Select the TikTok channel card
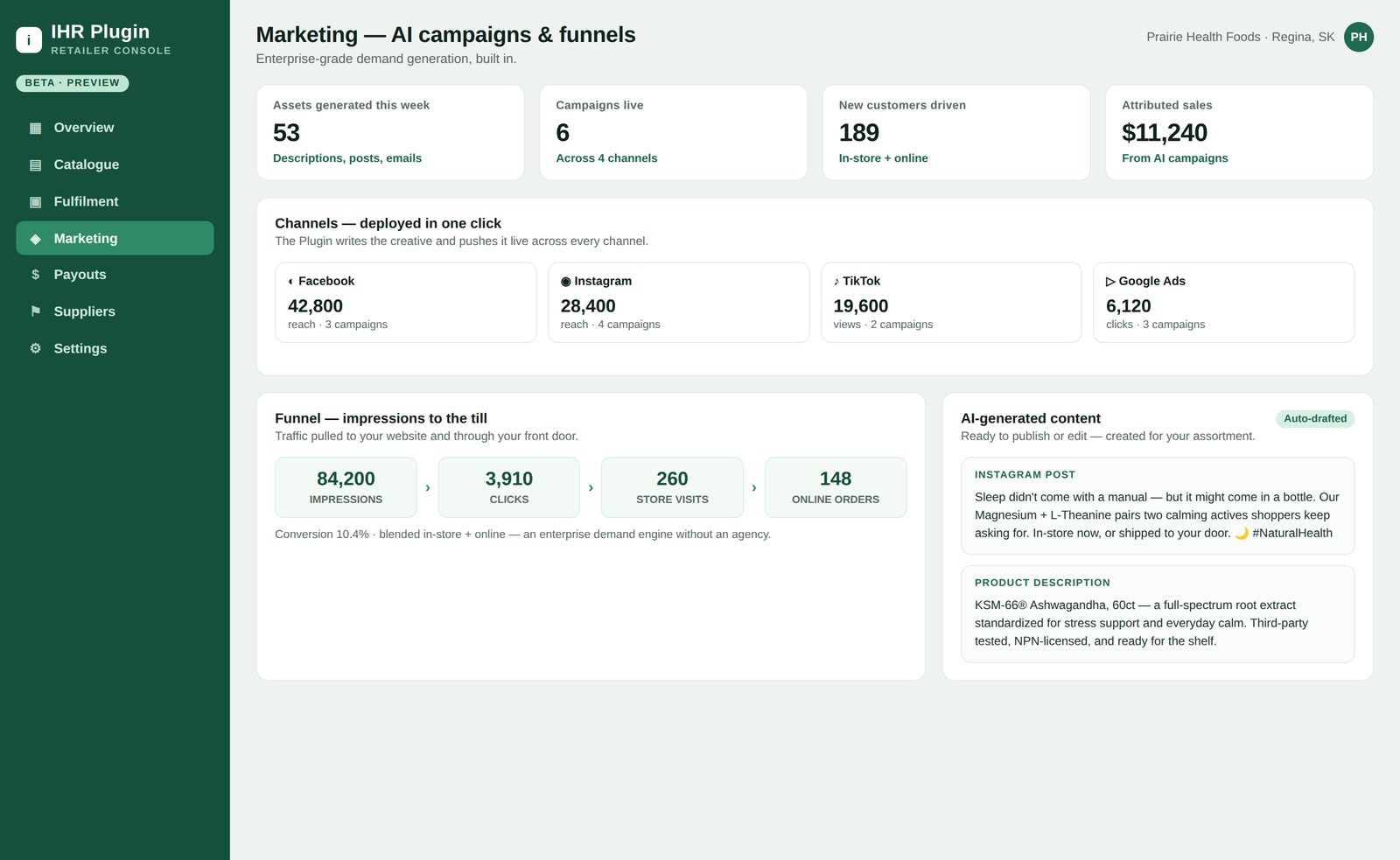Viewport: 1400px width, 860px height. [951, 303]
